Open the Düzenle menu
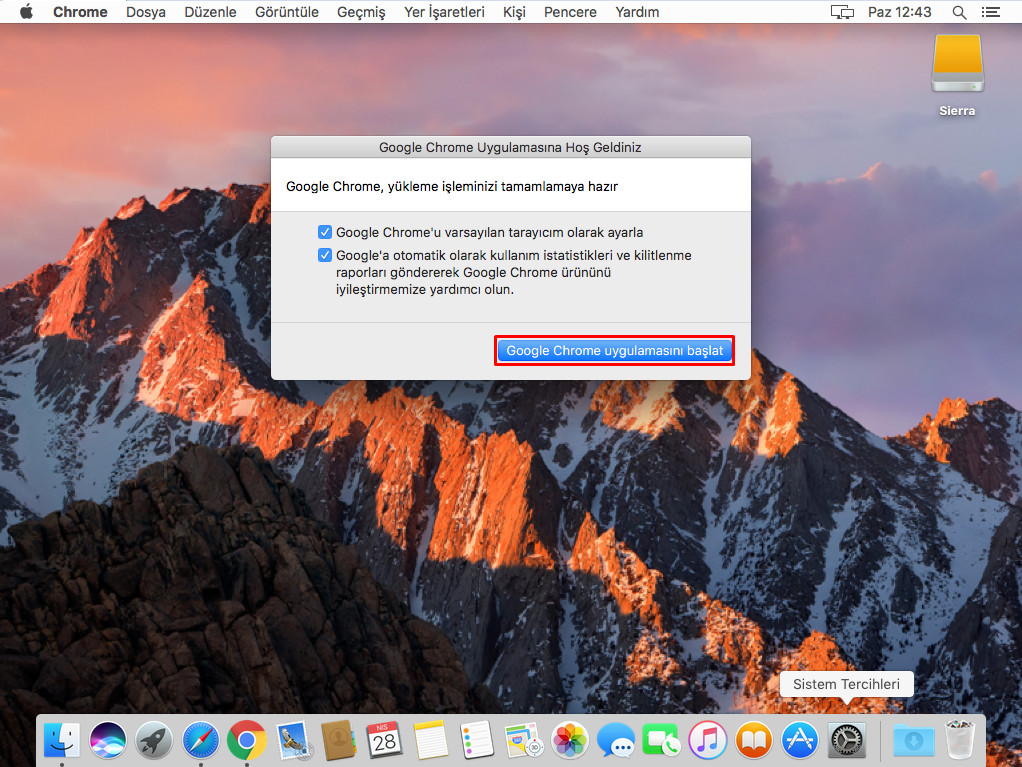 (211, 12)
